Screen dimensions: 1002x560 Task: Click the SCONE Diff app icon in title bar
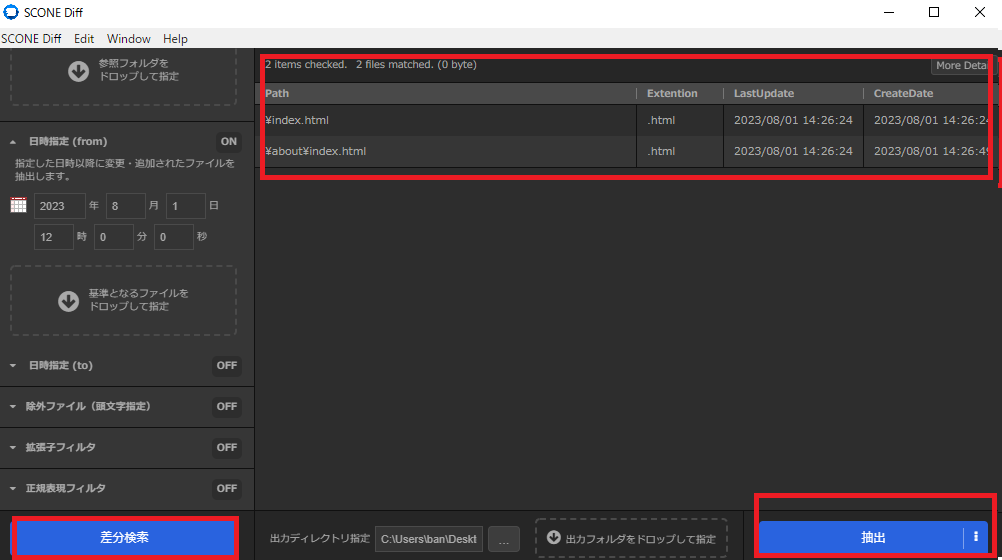(11, 12)
